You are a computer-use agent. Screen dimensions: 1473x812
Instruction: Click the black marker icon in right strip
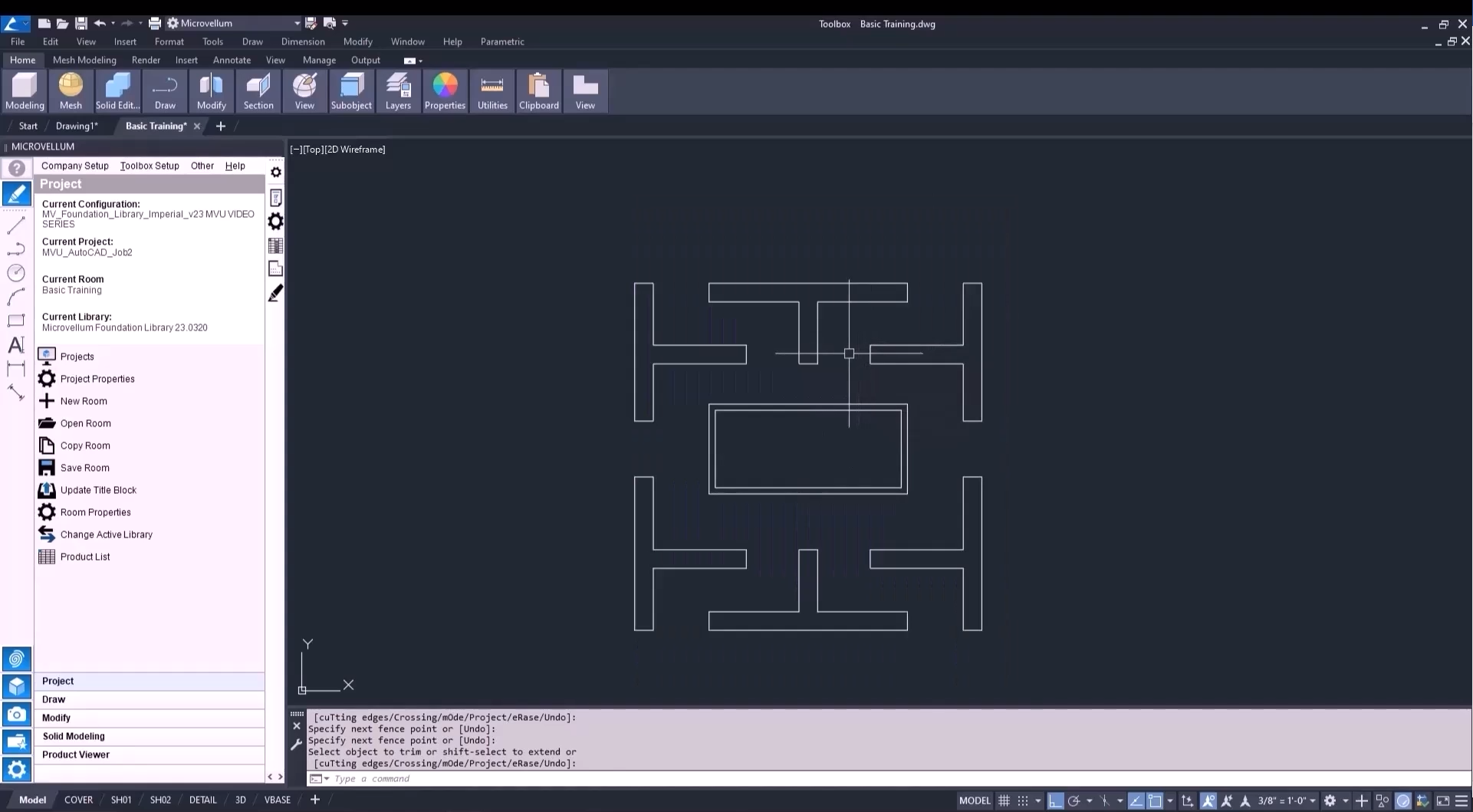click(276, 293)
